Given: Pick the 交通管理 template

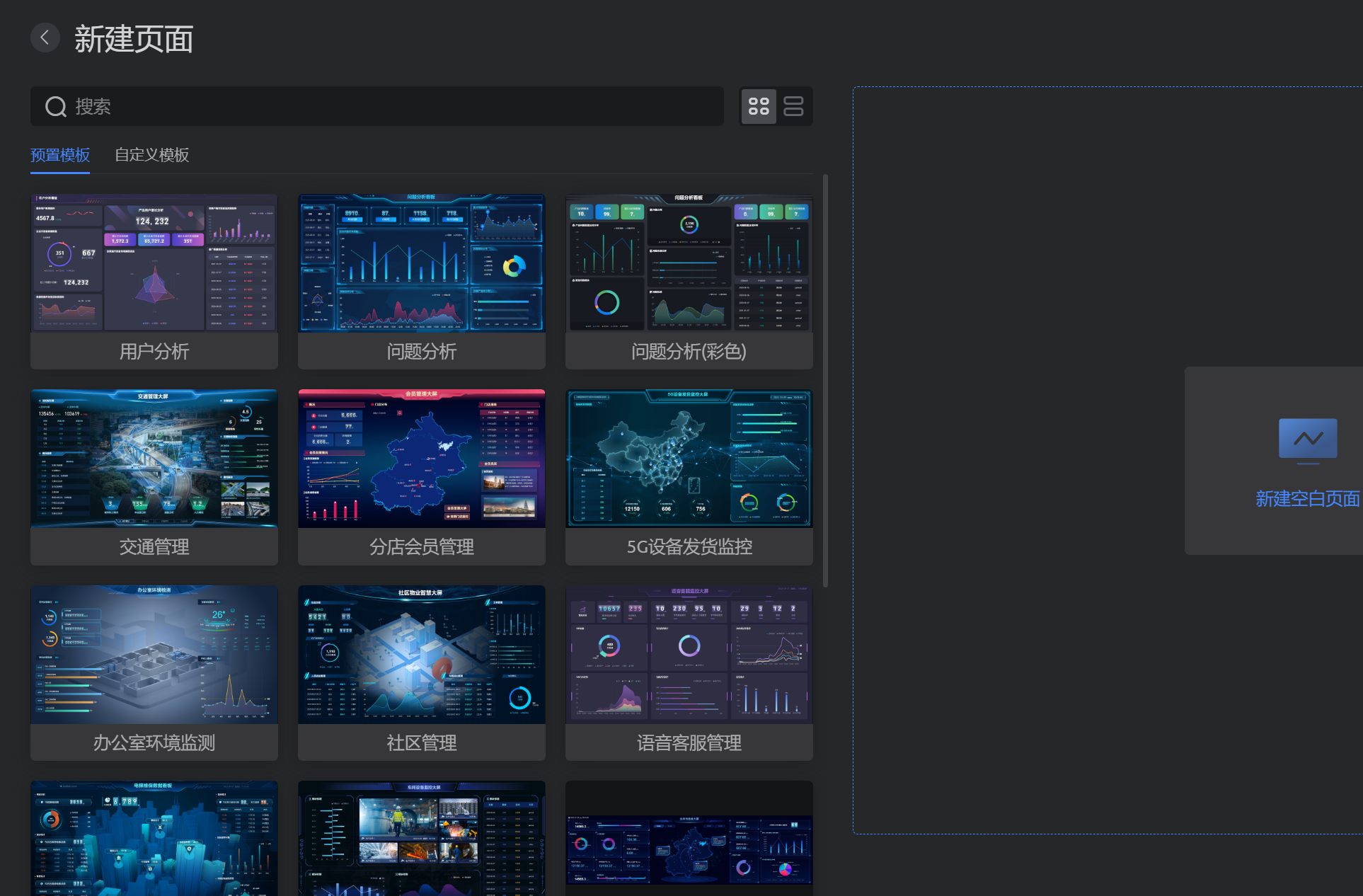Looking at the screenshot, I should pyautogui.click(x=154, y=459).
